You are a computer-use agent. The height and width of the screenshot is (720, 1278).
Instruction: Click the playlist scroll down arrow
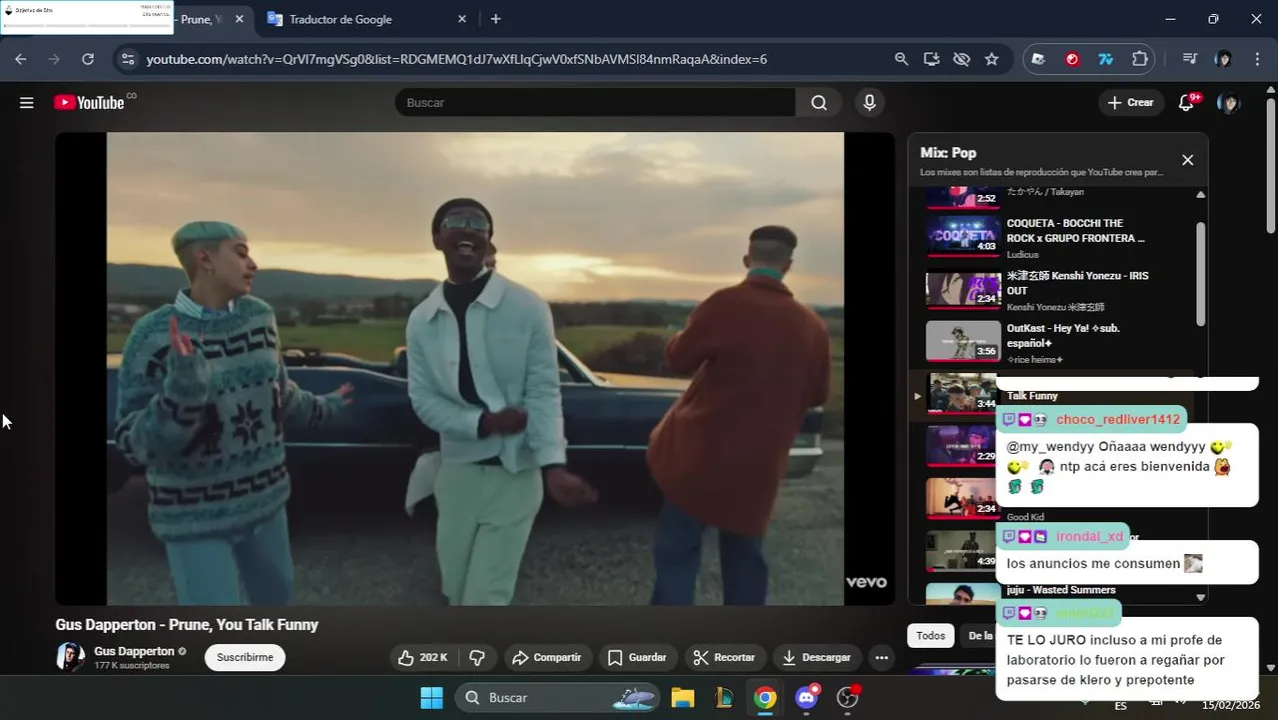tap(1201, 597)
